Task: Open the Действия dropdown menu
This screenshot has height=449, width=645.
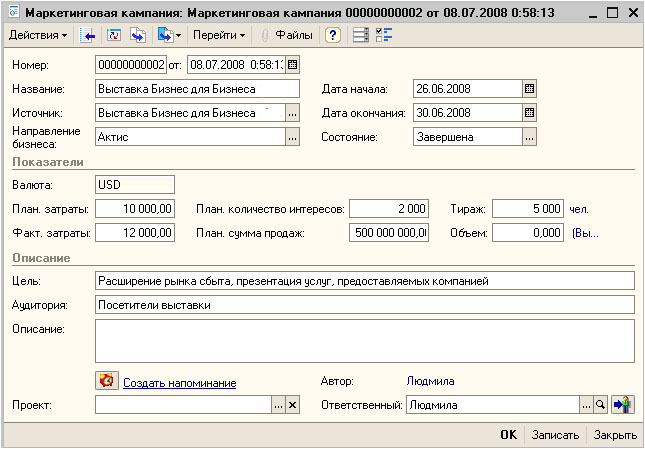Action: point(38,35)
